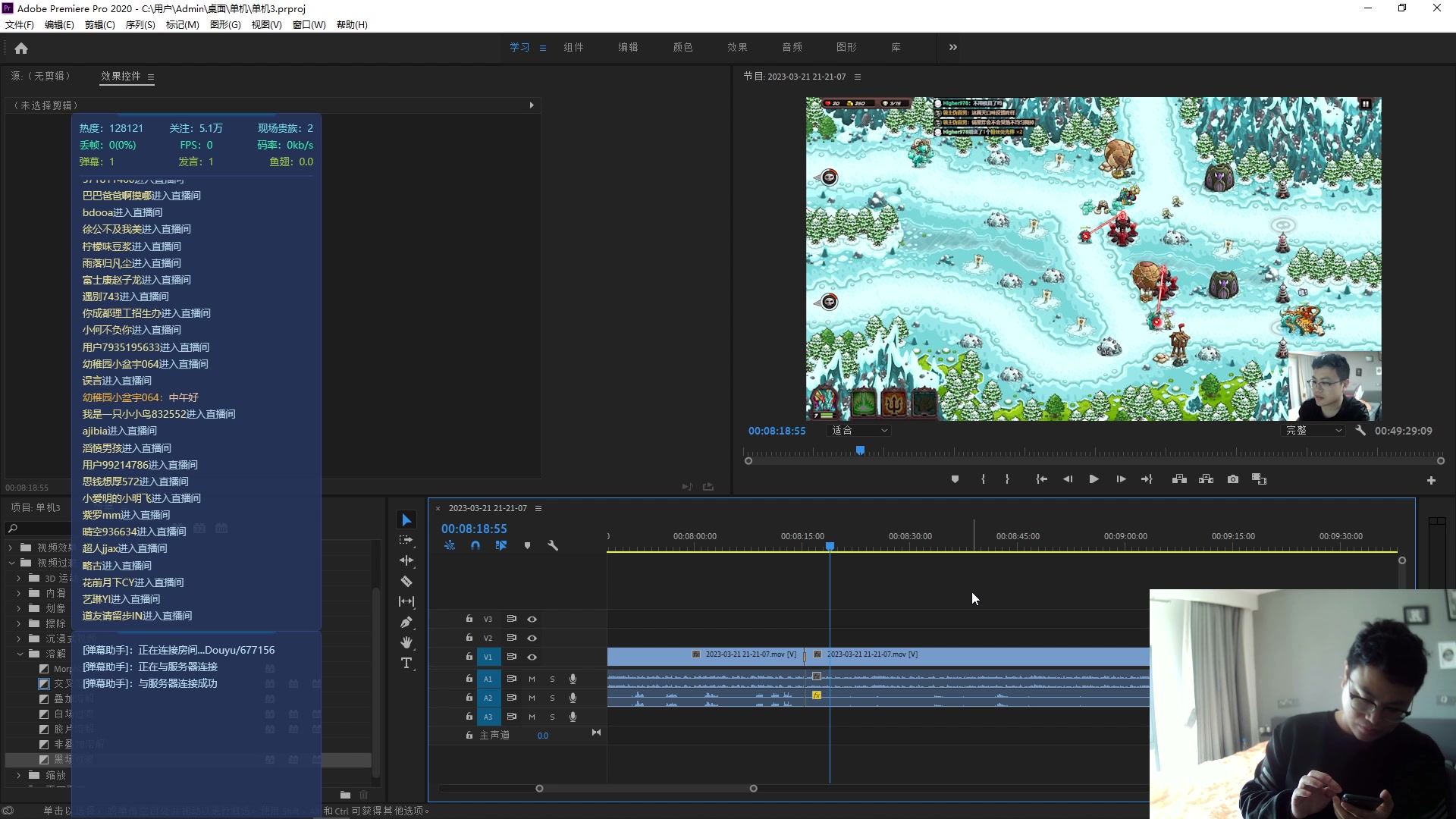Open 文件(F) menu
Image resolution: width=1456 pixels, height=819 pixels.
point(20,24)
